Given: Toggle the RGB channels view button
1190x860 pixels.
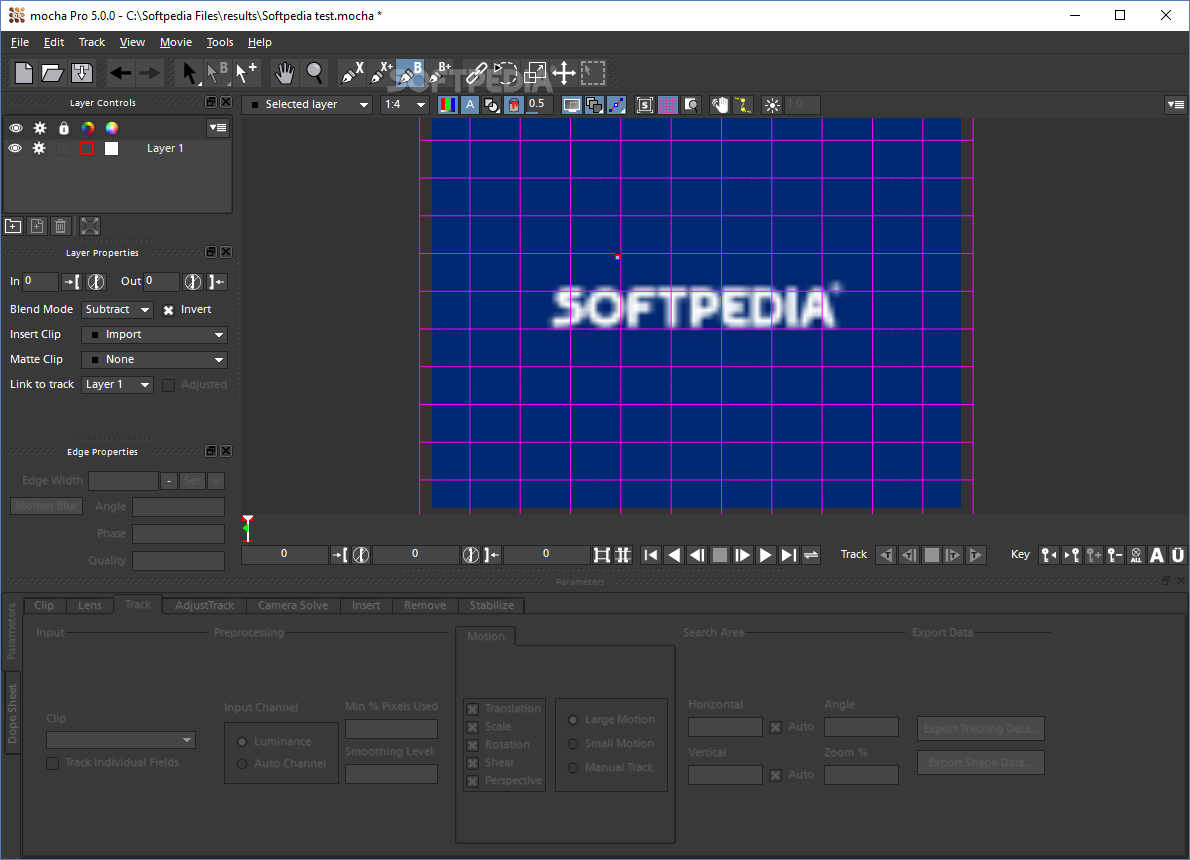Looking at the screenshot, I should [448, 105].
